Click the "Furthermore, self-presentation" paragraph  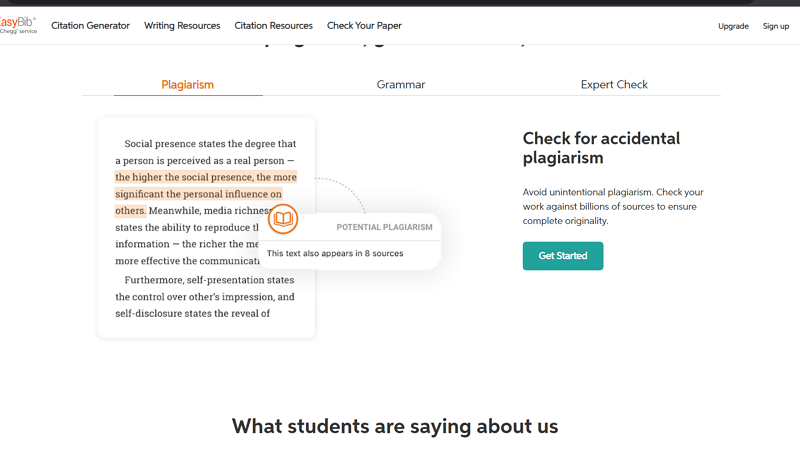pos(205,296)
